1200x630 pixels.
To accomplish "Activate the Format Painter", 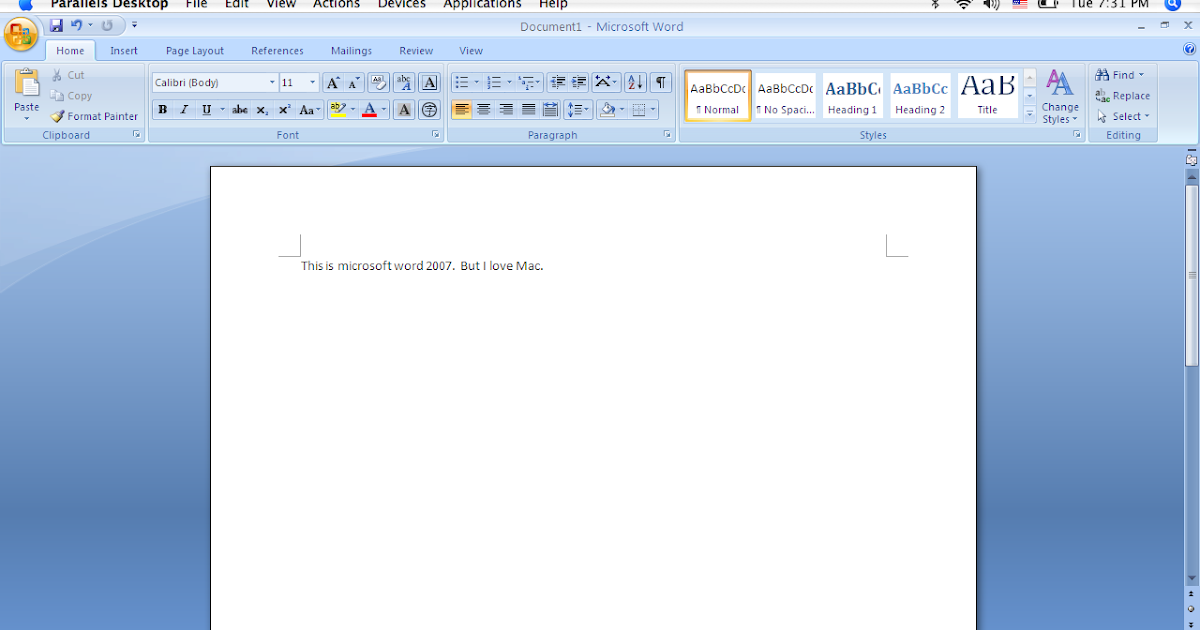I will pyautogui.click(x=95, y=116).
